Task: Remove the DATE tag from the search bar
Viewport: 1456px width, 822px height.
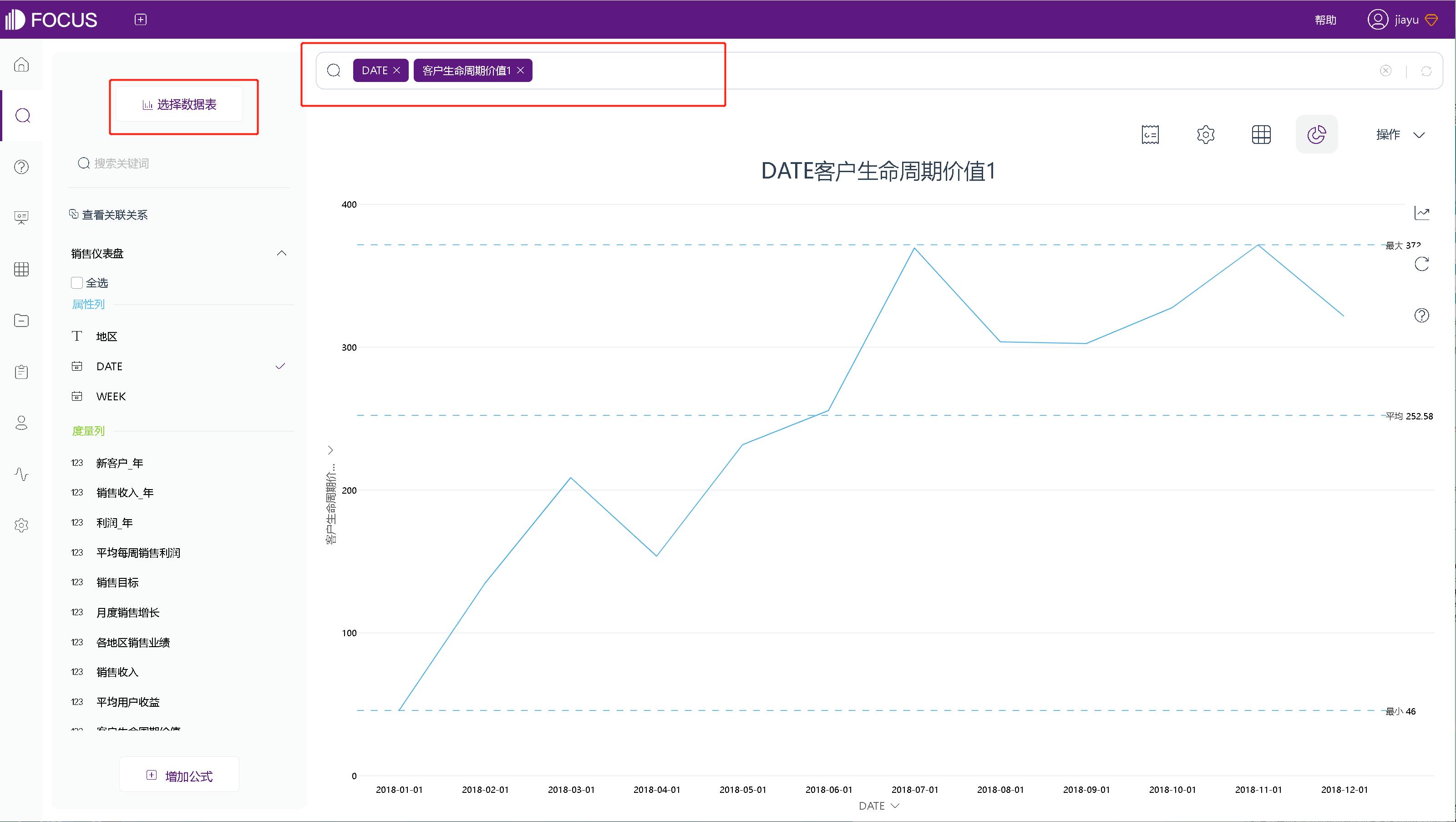Action: click(397, 70)
